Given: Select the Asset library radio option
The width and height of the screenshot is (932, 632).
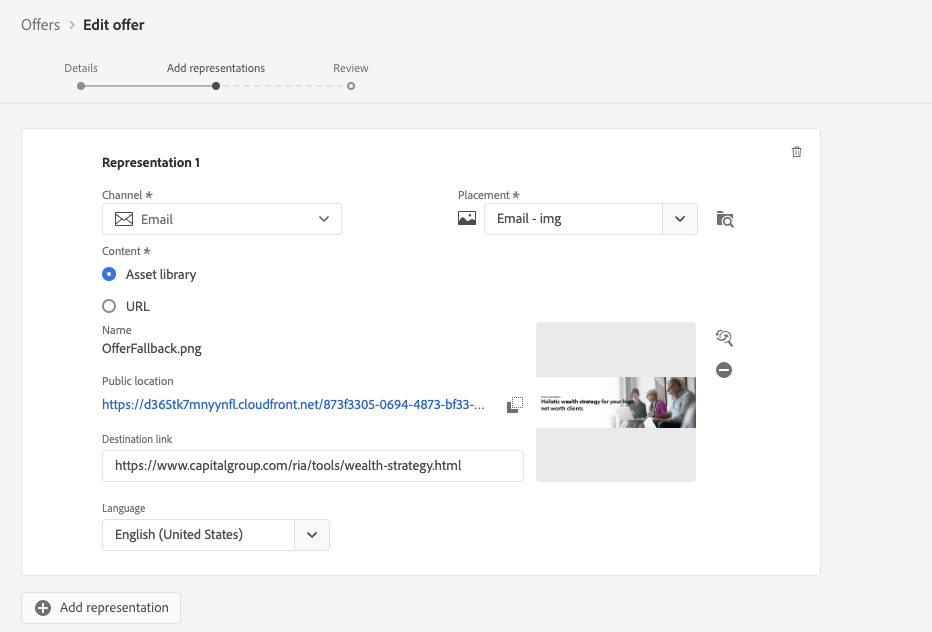Looking at the screenshot, I should [109, 274].
